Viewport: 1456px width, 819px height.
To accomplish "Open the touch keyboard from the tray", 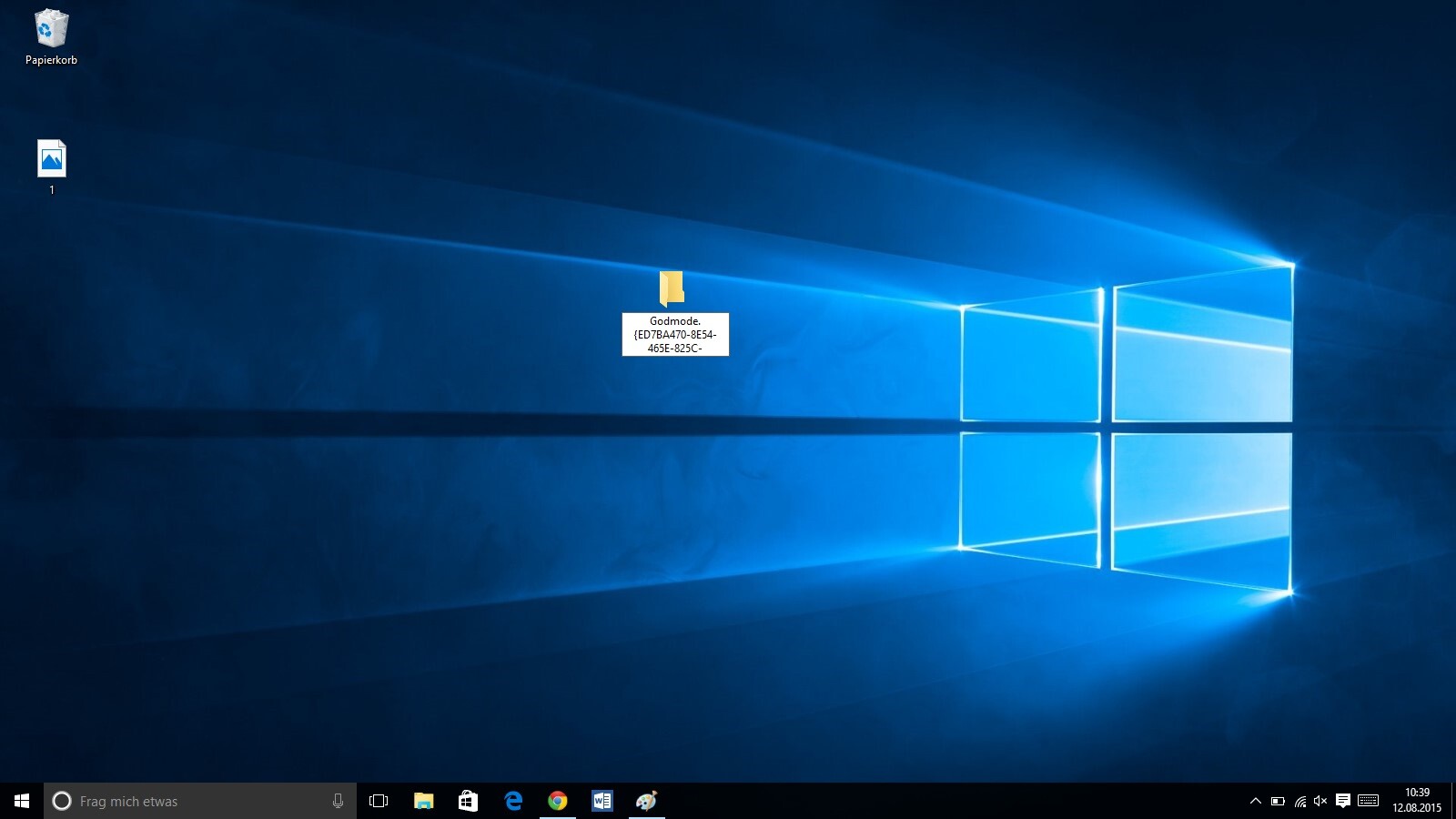I will [x=1368, y=801].
